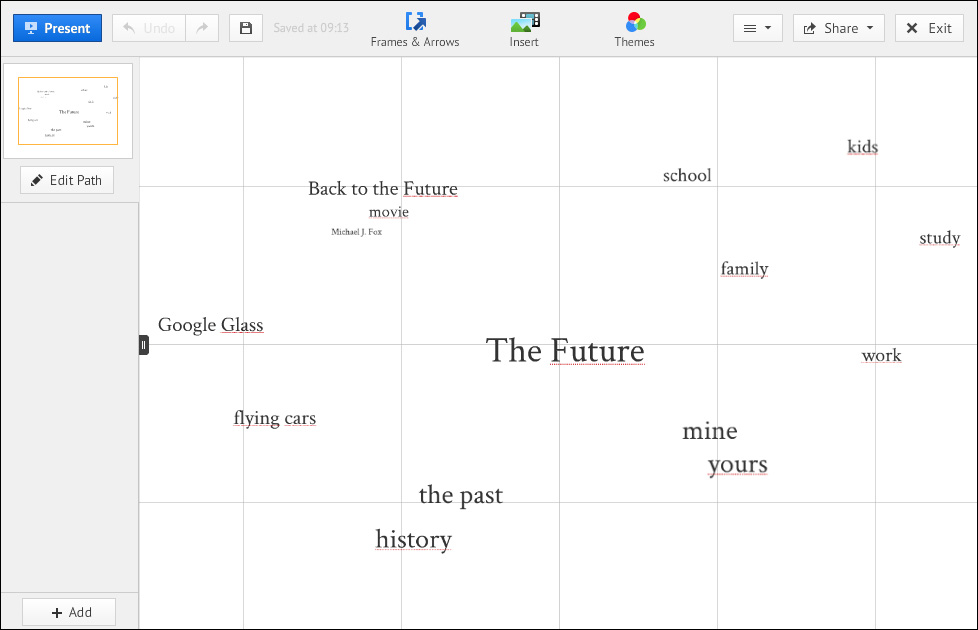This screenshot has height=630, width=978.
Task: Save the prezi using the floppy disk icon
Action: [x=246, y=28]
